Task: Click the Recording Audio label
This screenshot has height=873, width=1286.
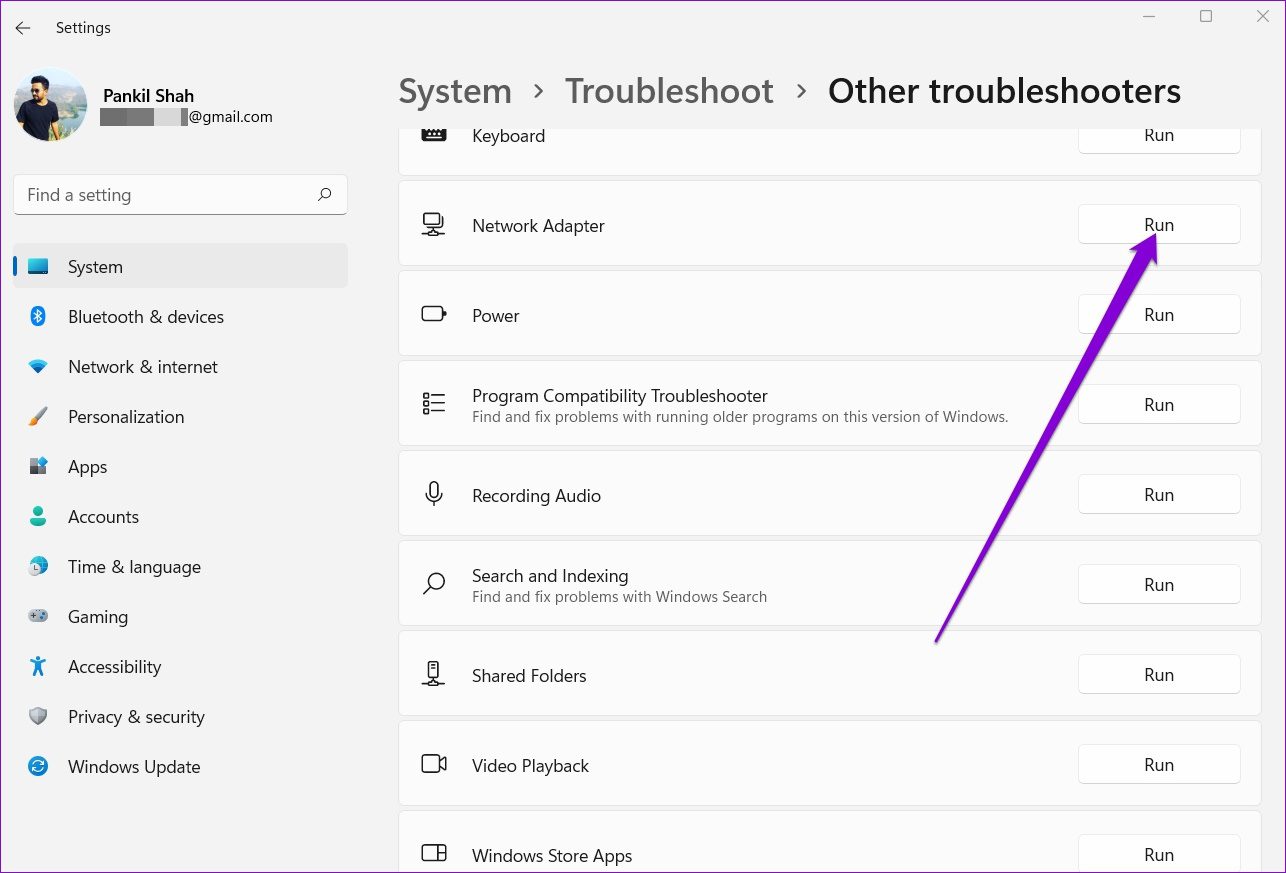Action: [536, 496]
